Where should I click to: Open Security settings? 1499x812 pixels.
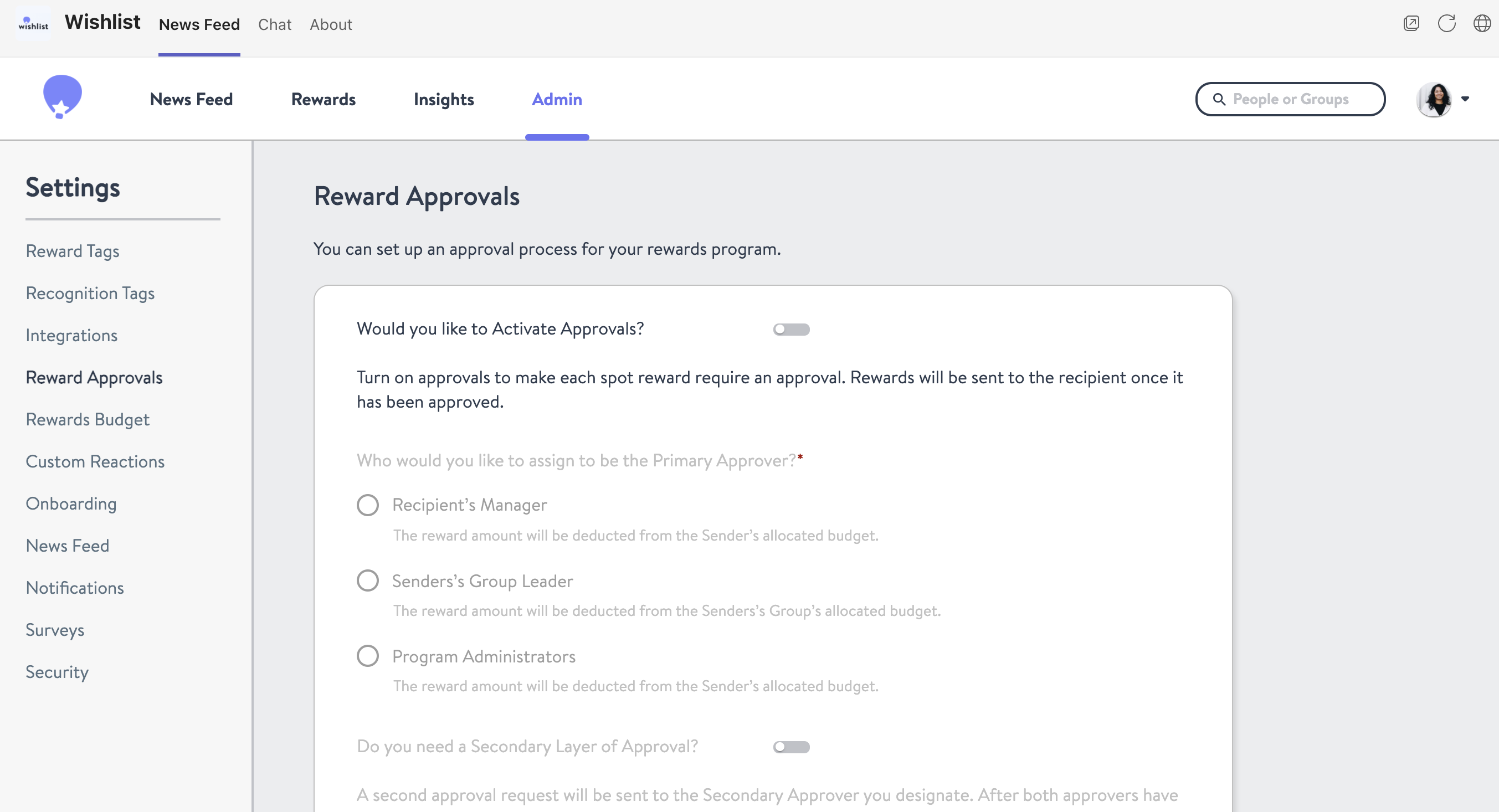click(57, 672)
